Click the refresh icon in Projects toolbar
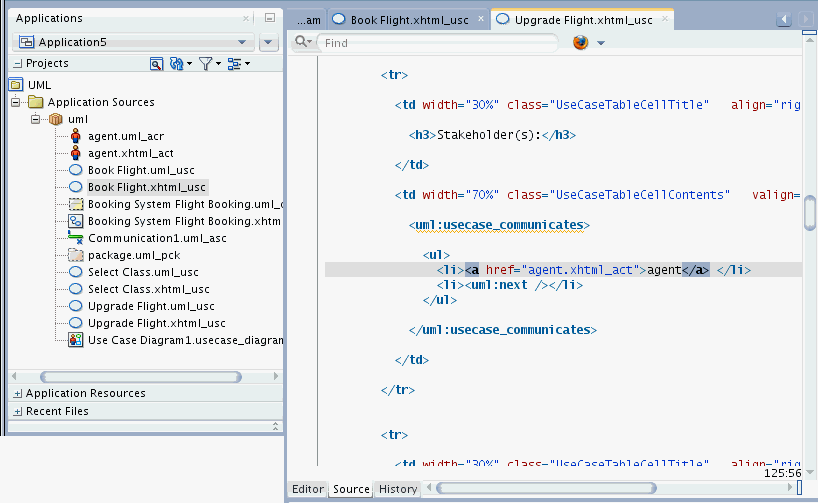The height and width of the screenshot is (503, 818). [177, 63]
